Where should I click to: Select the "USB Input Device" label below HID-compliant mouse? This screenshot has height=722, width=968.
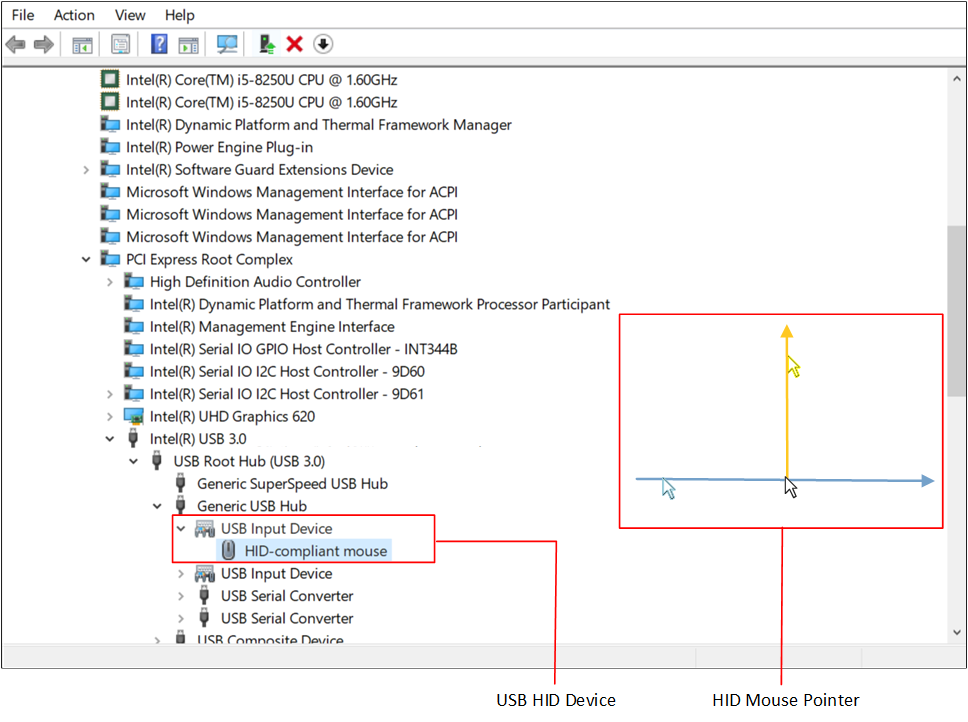coord(277,573)
